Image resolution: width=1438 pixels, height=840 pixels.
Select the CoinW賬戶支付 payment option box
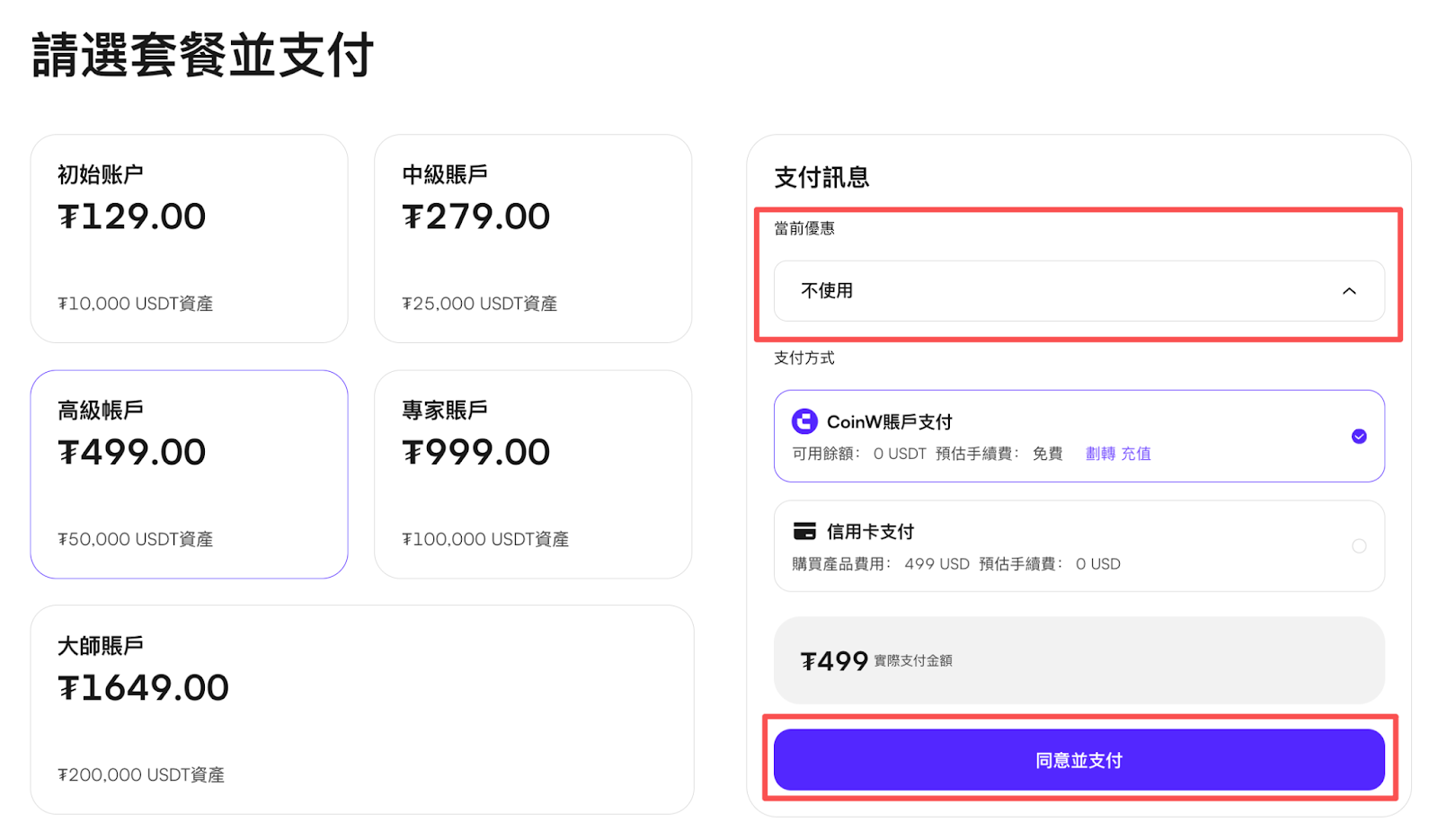pyautogui.click(x=1078, y=437)
